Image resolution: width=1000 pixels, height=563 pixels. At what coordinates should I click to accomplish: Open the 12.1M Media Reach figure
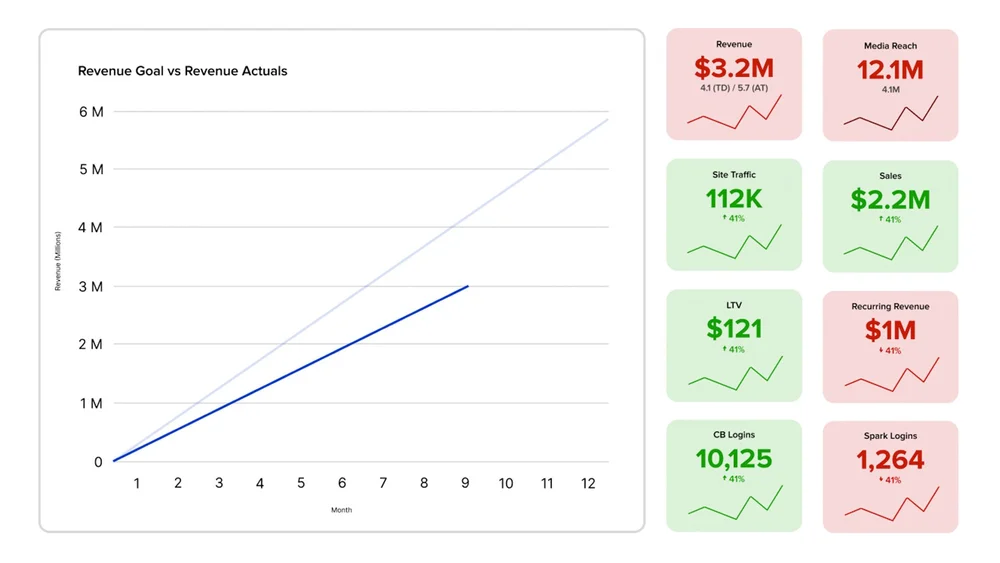point(890,70)
